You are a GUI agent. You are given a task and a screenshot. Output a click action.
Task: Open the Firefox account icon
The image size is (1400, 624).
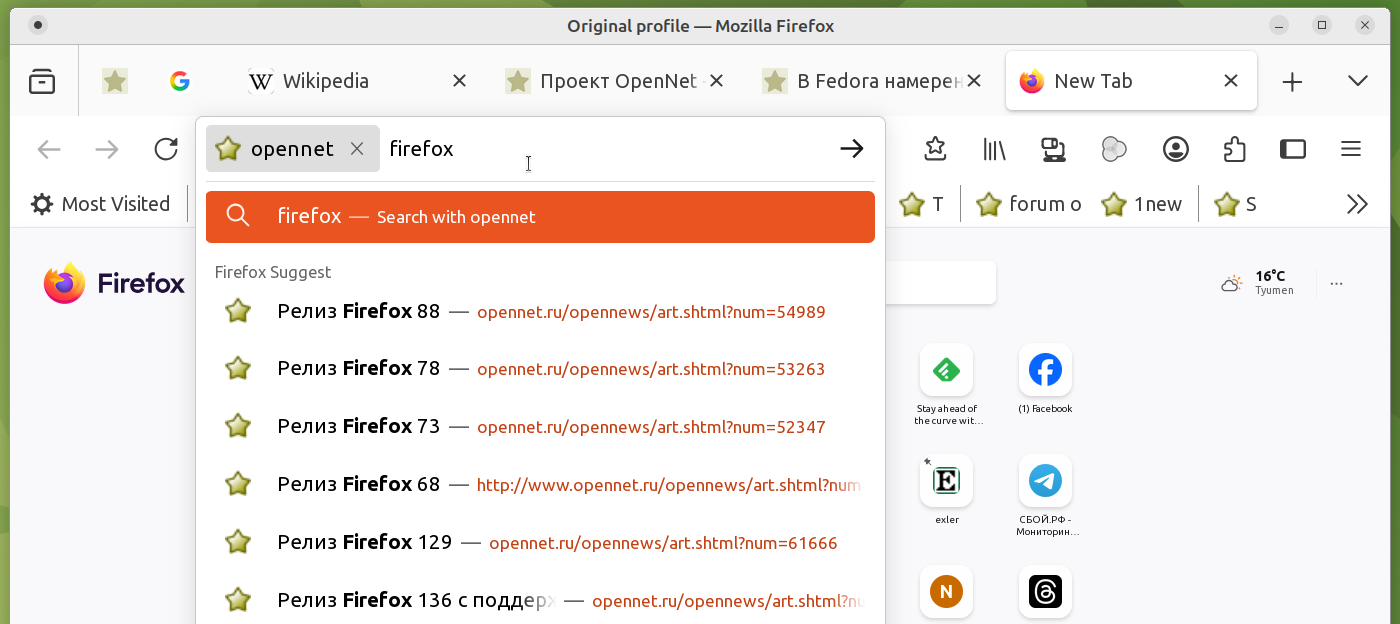pyautogui.click(x=1176, y=149)
